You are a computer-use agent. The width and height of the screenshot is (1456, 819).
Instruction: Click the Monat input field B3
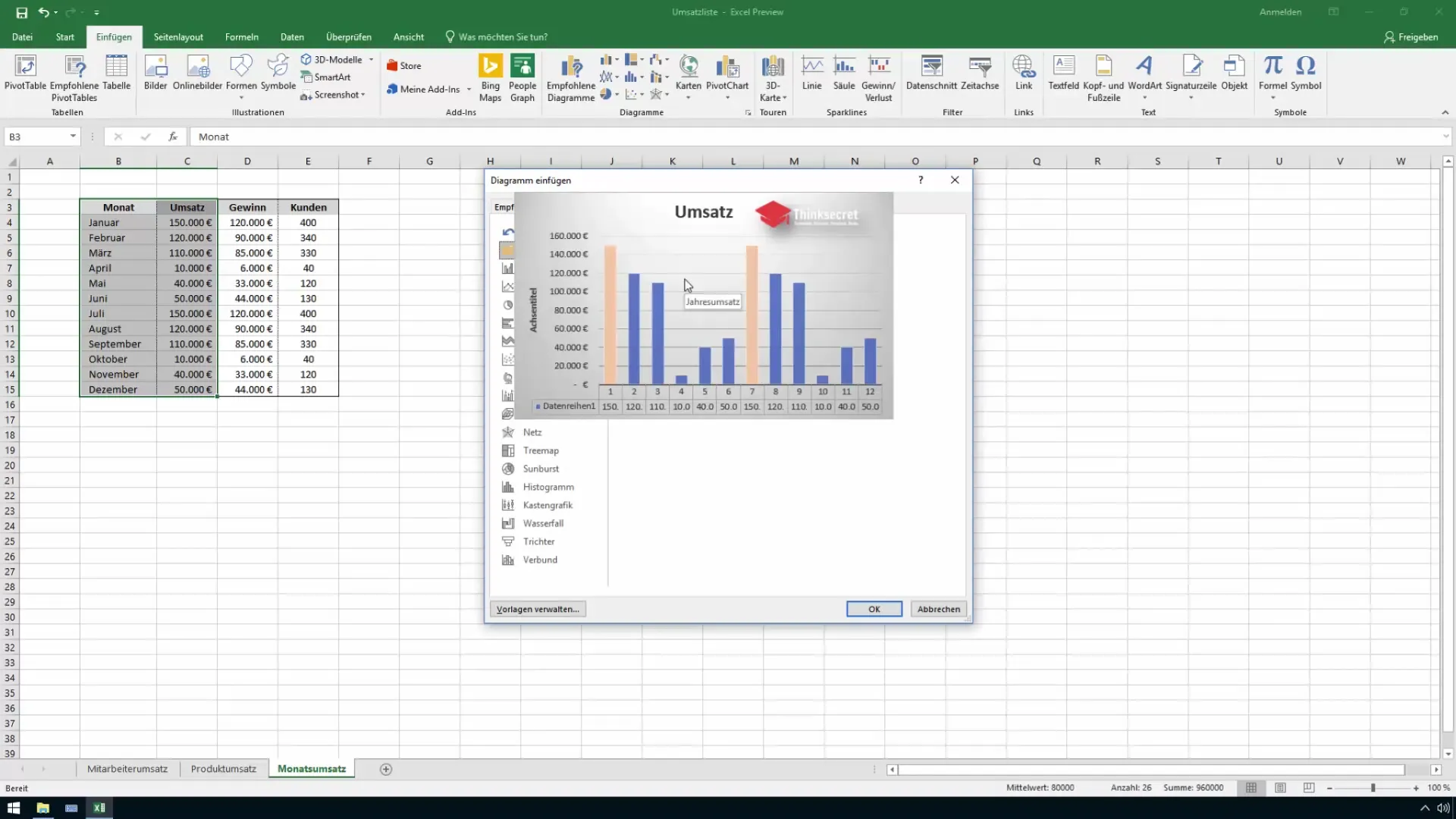(118, 207)
